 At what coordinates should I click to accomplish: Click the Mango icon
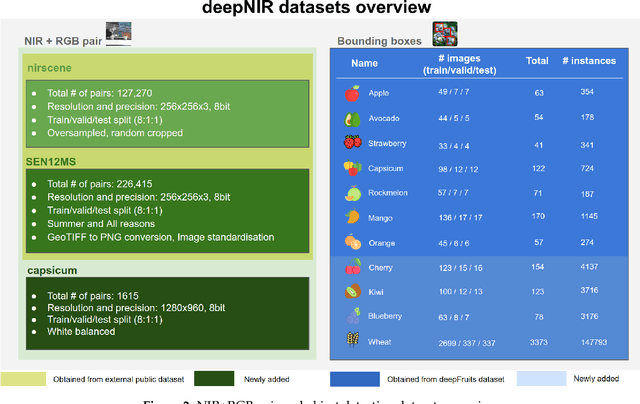[352, 216]
